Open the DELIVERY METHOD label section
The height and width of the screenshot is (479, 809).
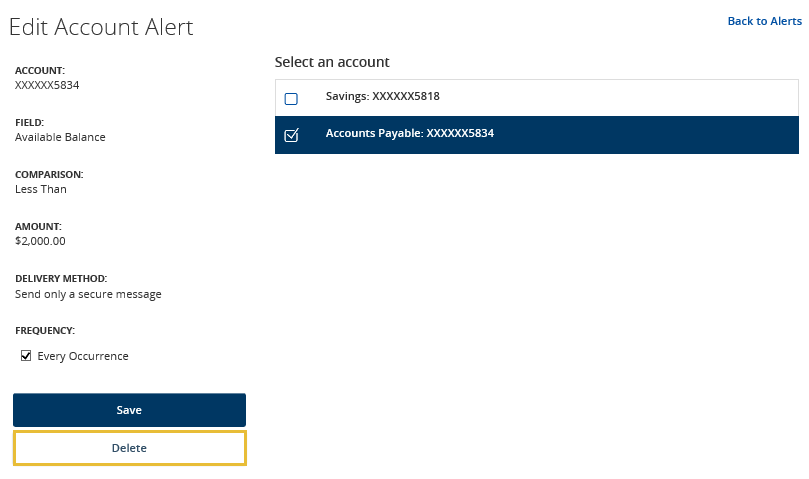pos(61,279)
